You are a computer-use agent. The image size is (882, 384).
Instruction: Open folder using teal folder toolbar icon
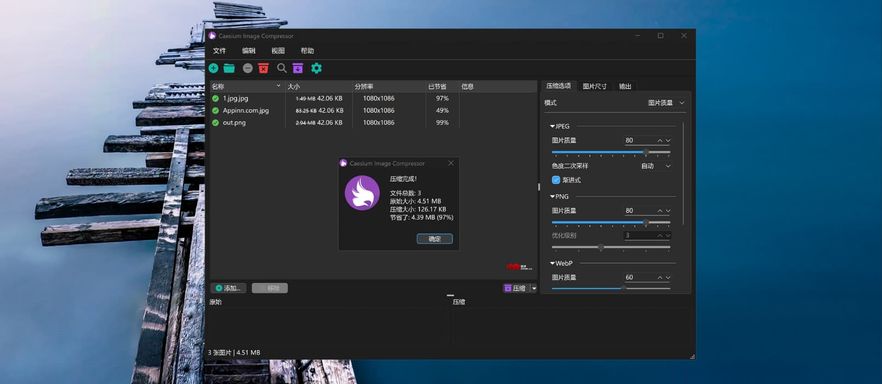click(229, 68)
